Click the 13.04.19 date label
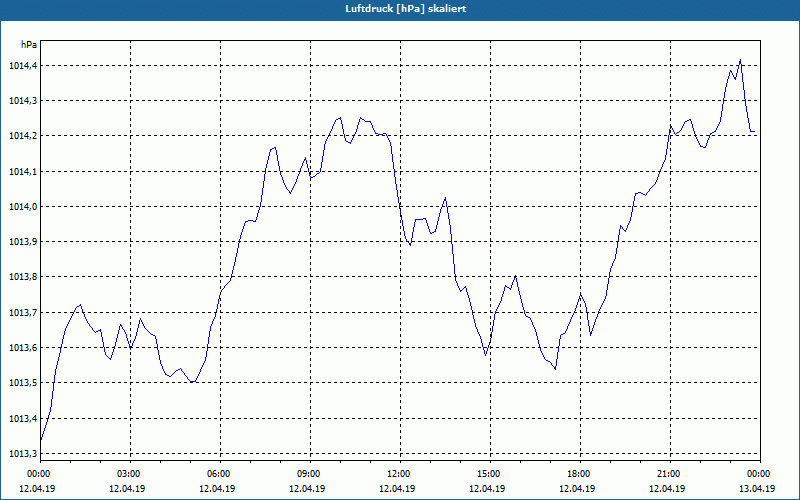Viewport: 800px width, 500px height. point(757,489)
